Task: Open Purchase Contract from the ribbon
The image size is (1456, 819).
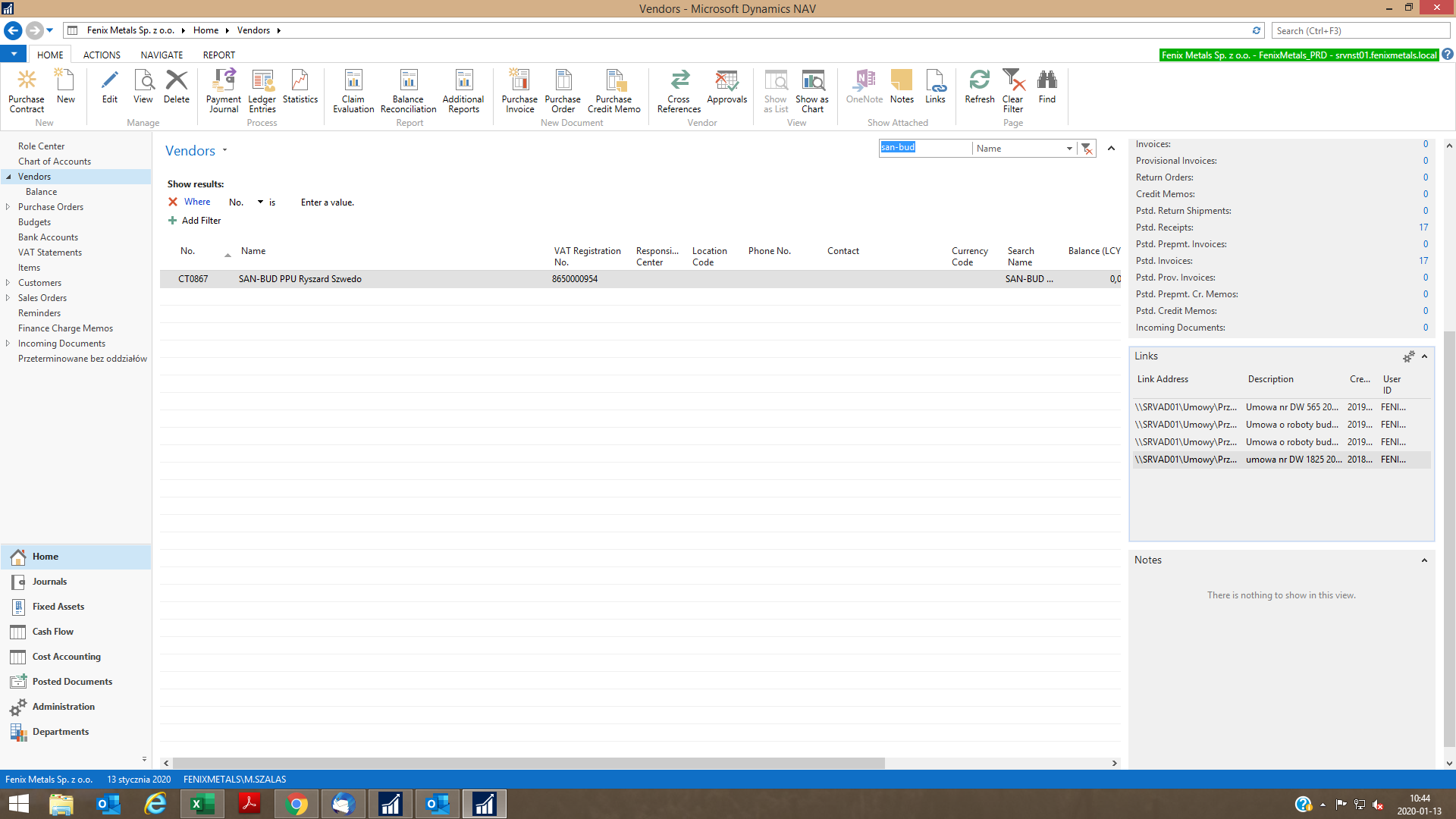Action: pyautogui.click(x=27, y=91)
